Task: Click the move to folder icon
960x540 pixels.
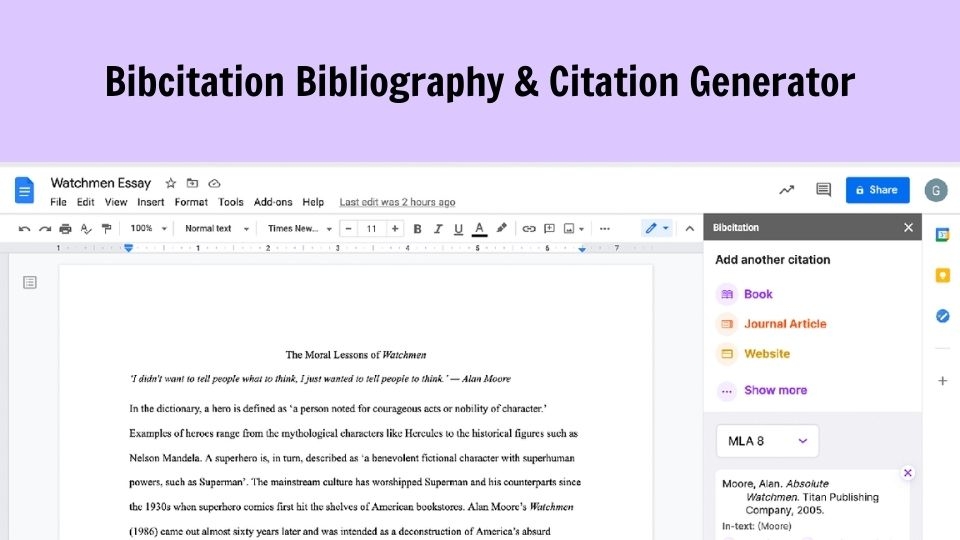Action: click(192, 183)
